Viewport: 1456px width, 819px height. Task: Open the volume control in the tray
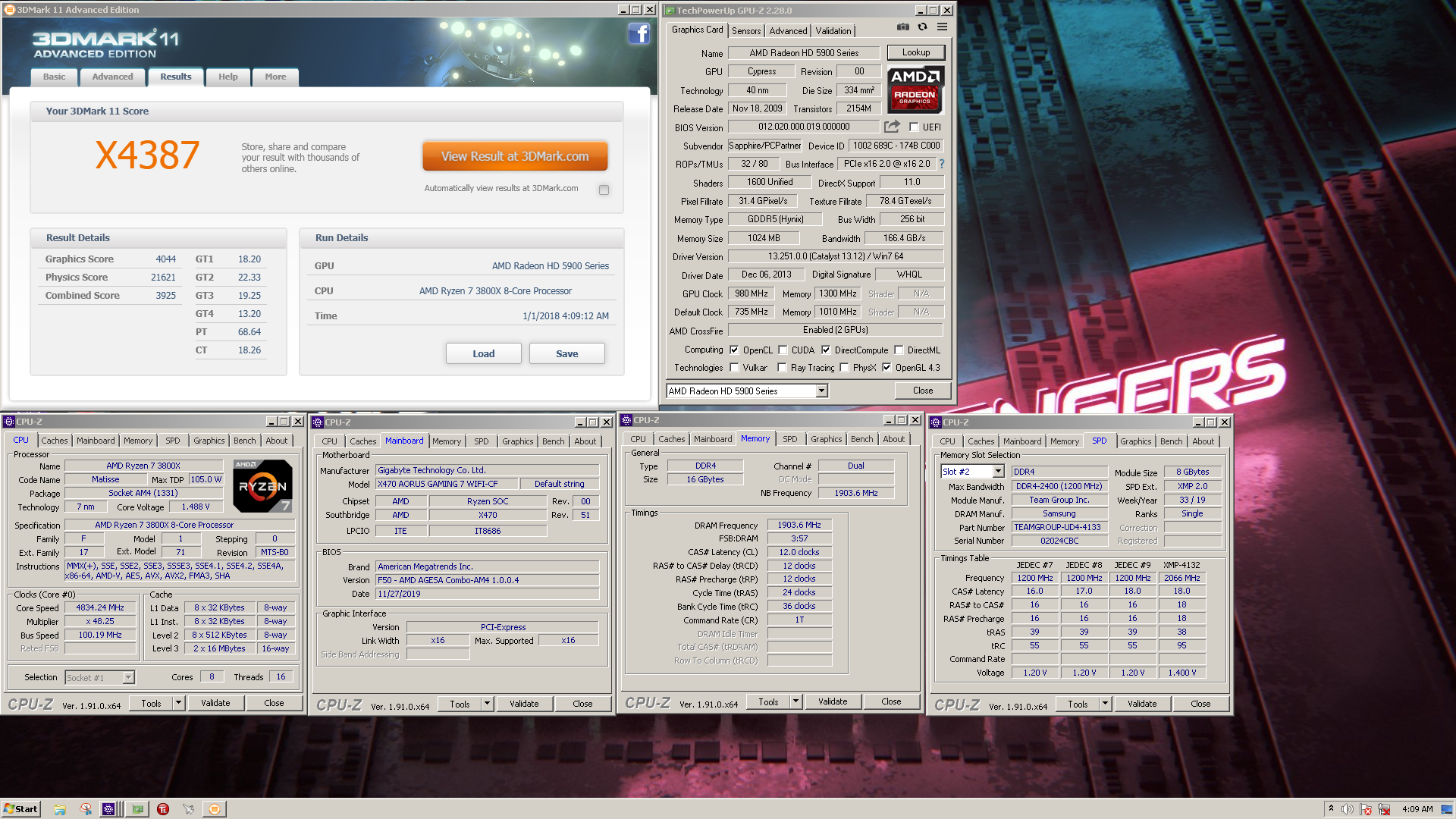1348,809
